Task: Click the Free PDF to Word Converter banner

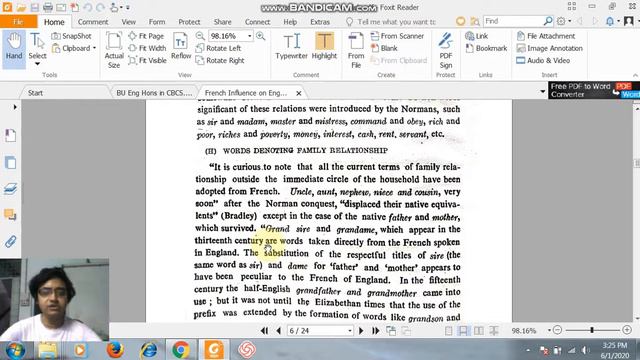Action: [593, 90]
